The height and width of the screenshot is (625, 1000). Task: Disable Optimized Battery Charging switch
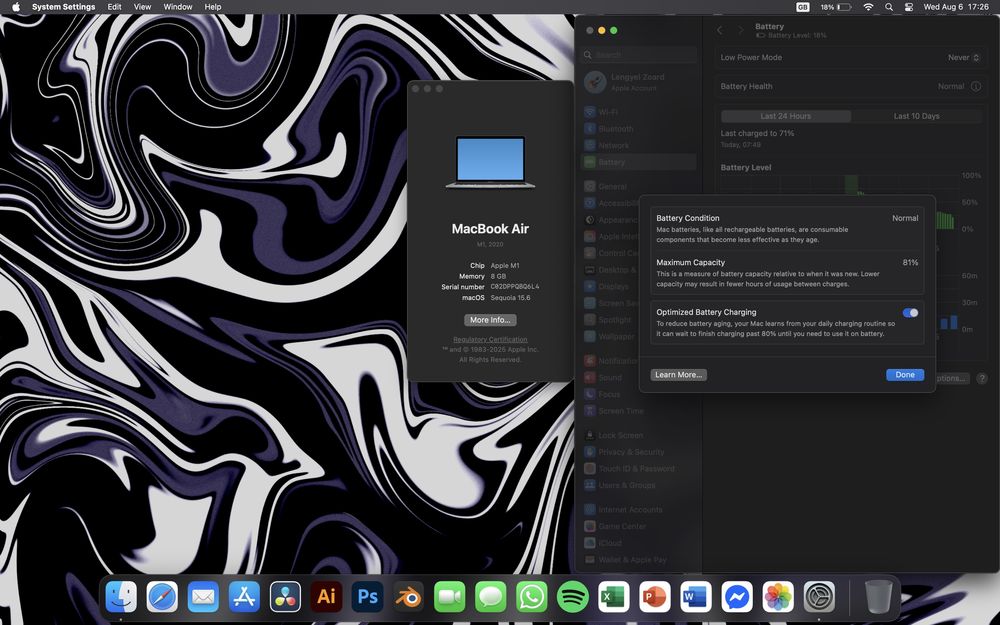coord(910,313)
